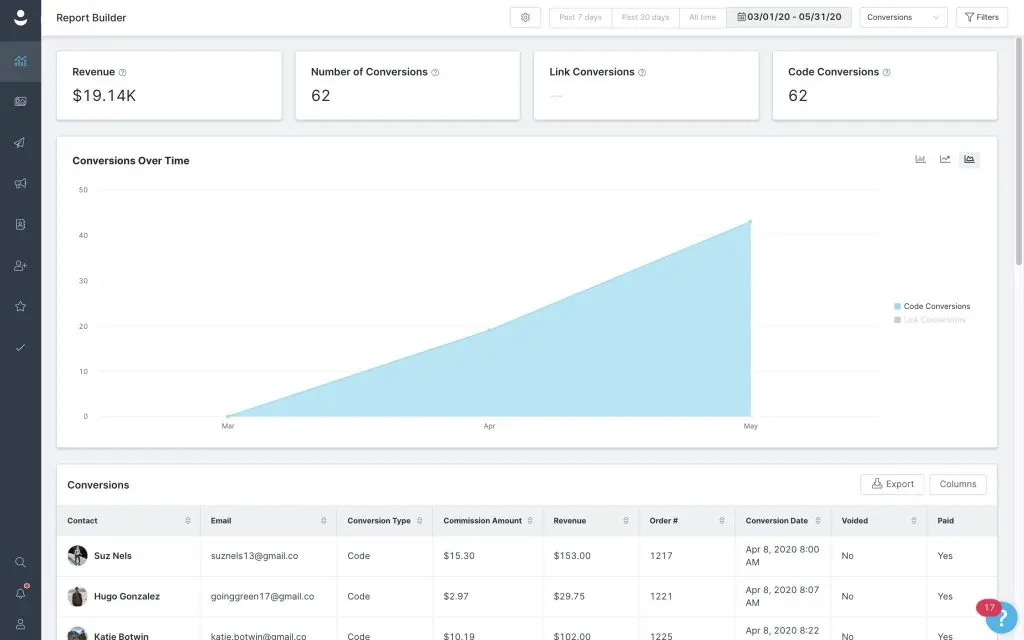Switch chart to bar chart view
Image resolution: width=1024 pixels, height=640 pixels.
pos(920,159)
